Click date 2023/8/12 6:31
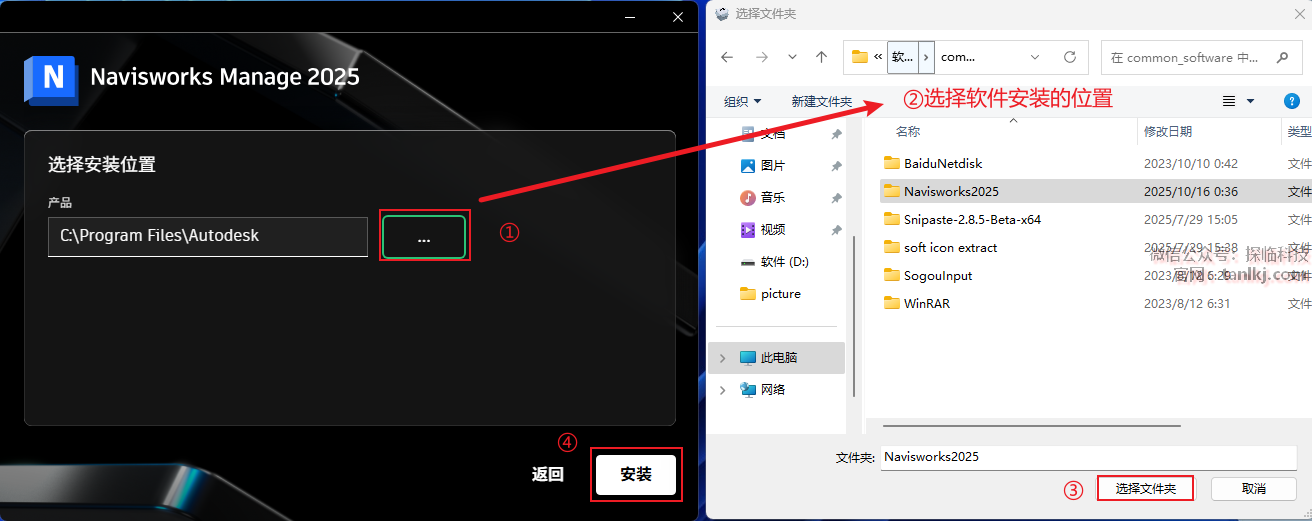The width and height of the screenshot is (1312, 521). click(1187, 303)
